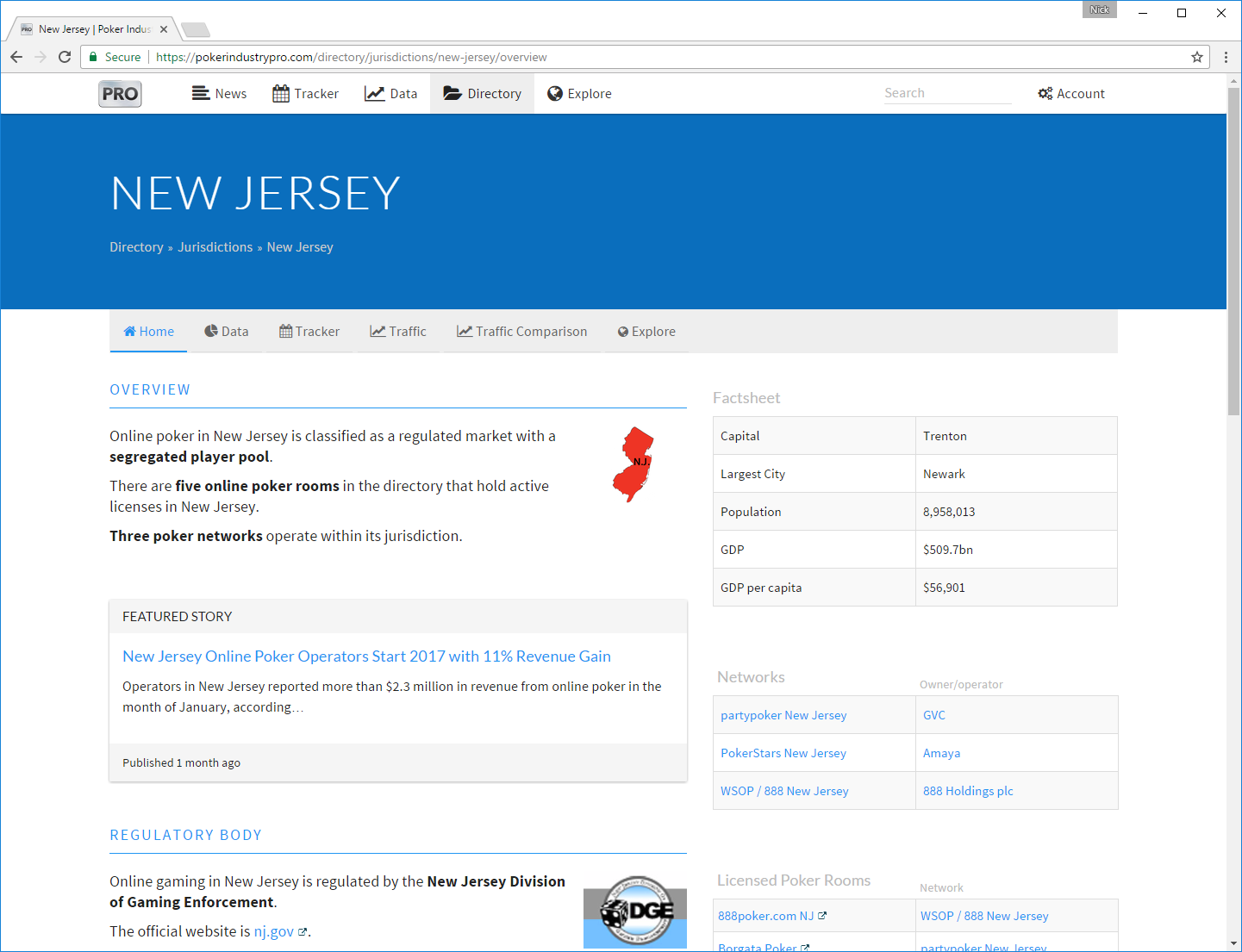Open the Explore sub-tab
This screenshot has height=952, width=1242.
coord(646,332)
